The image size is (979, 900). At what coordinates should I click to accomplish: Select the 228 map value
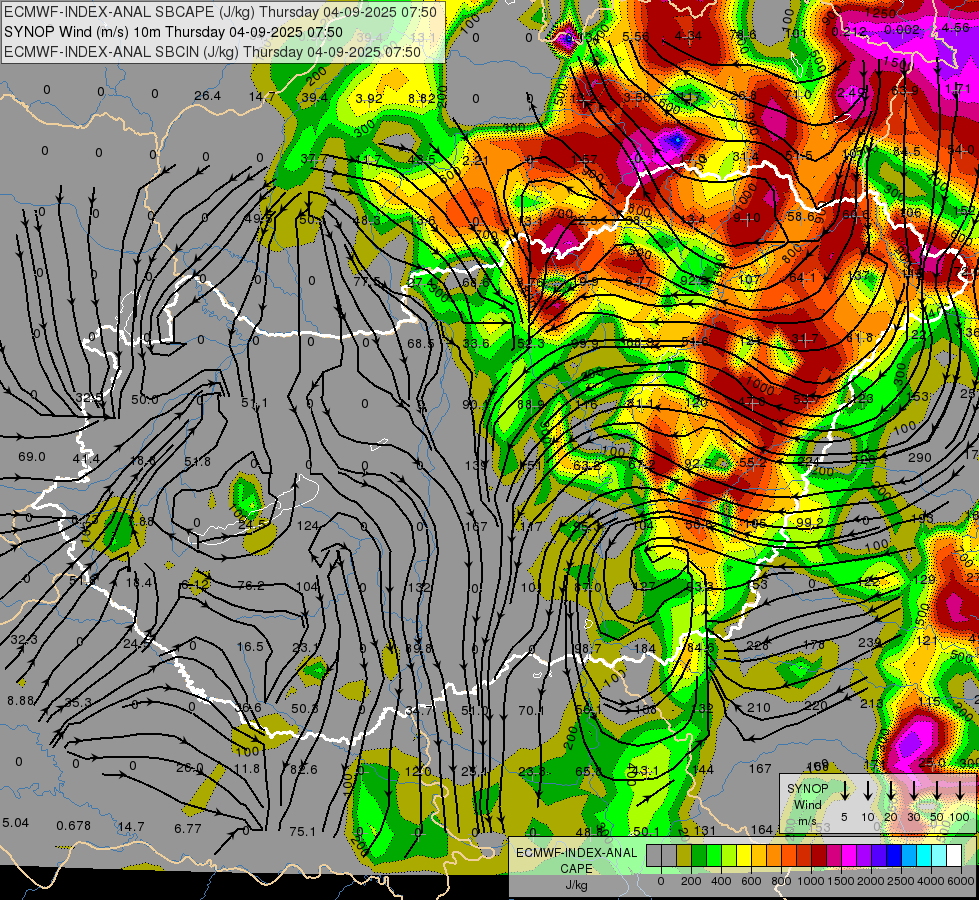click(x=758, y=645)
